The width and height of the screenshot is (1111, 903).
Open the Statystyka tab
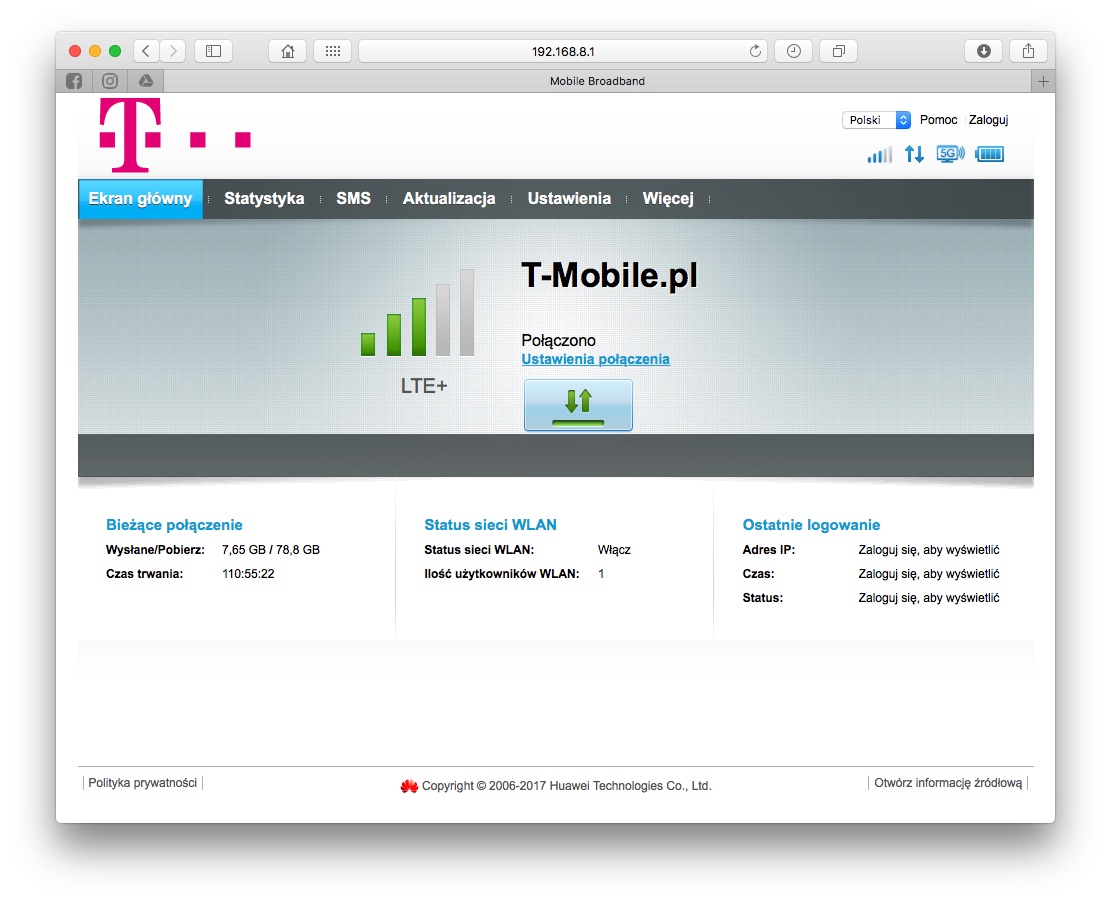[x=264, y=198]
